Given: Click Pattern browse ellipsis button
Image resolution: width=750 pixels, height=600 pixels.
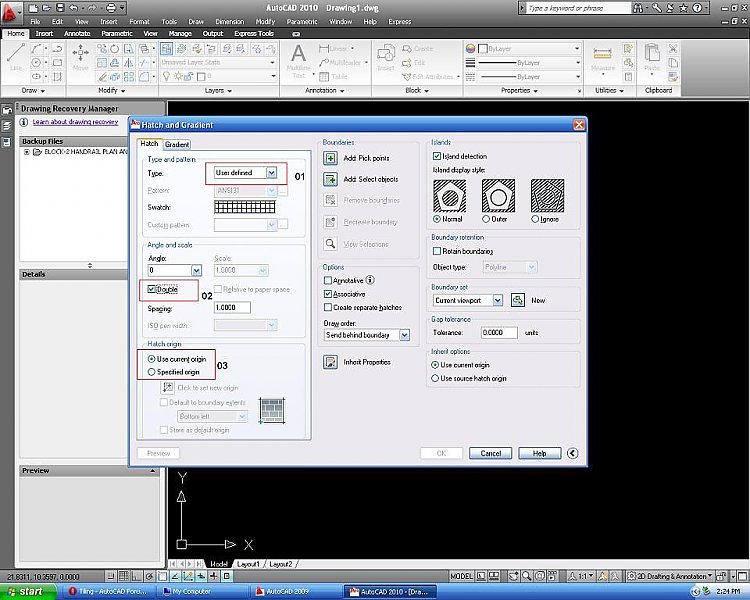Looking at the screenshot, I should (x=283, y=191).
